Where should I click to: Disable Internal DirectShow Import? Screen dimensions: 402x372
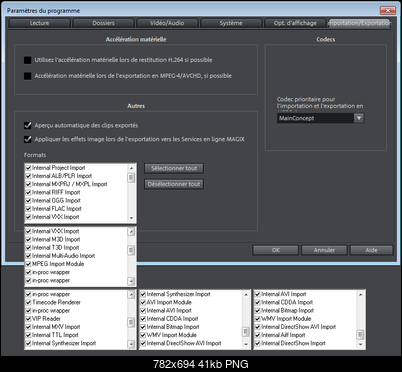click(258, 343)
